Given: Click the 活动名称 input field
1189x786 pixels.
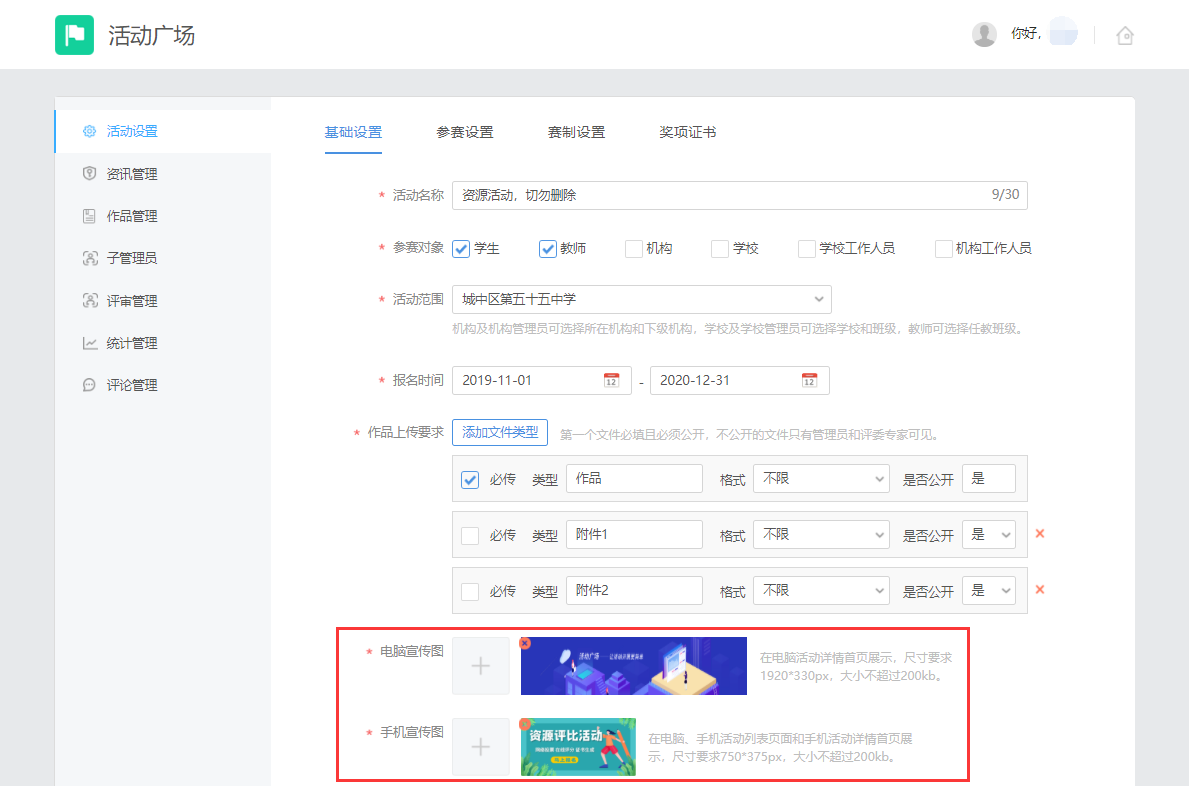Looking at the screenshot, I should tap(715, 195).
